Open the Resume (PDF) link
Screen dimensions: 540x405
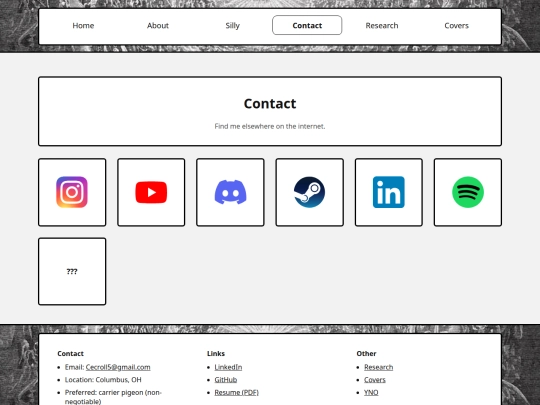click(237, 392)
